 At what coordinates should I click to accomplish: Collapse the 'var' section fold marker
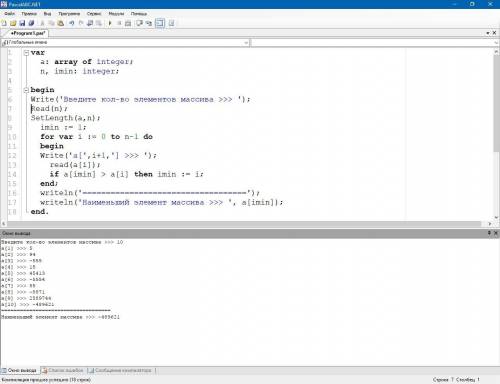(x=26, y=53)
